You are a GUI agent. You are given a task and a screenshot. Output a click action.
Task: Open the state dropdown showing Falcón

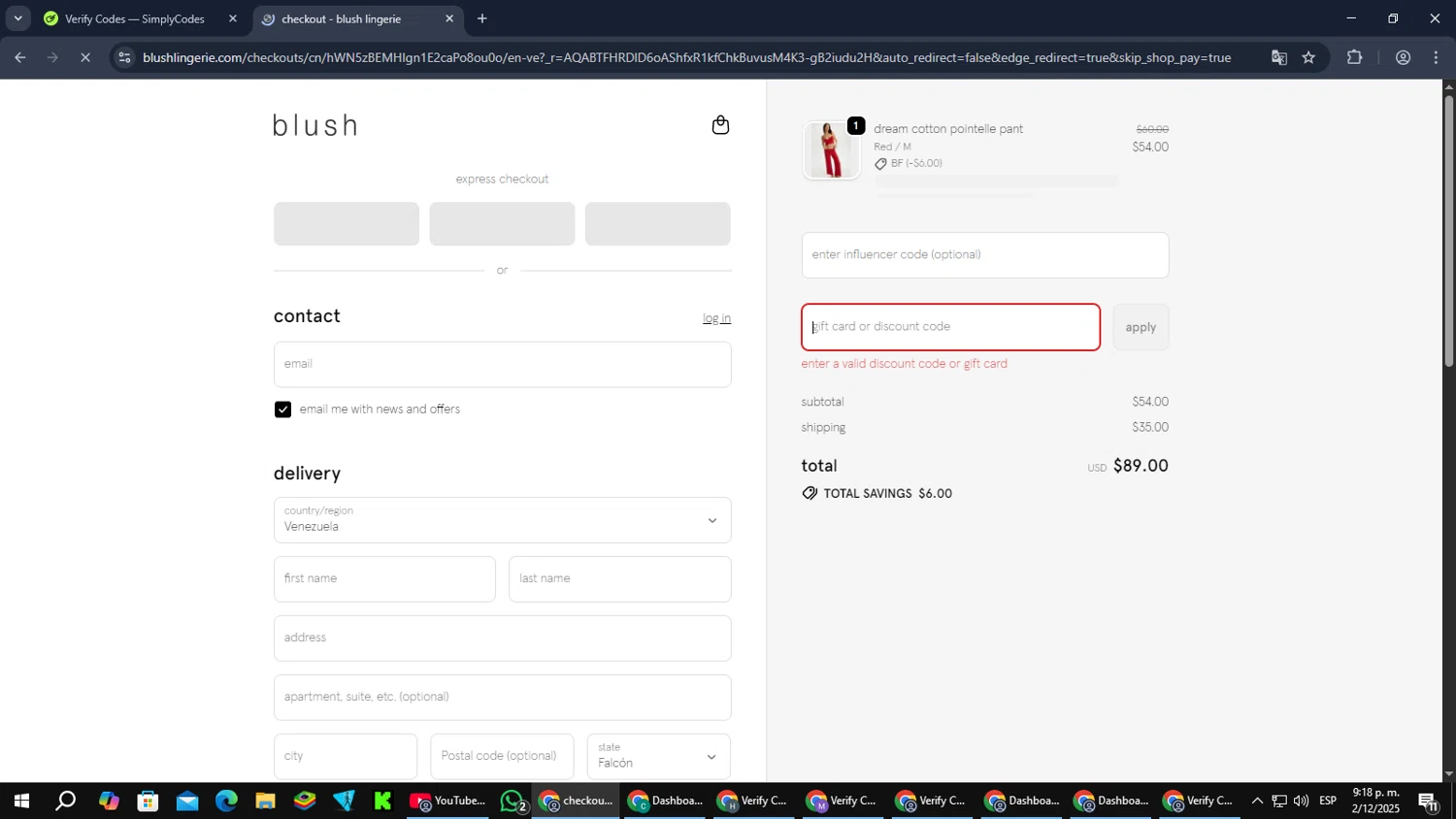click(658, 756)
